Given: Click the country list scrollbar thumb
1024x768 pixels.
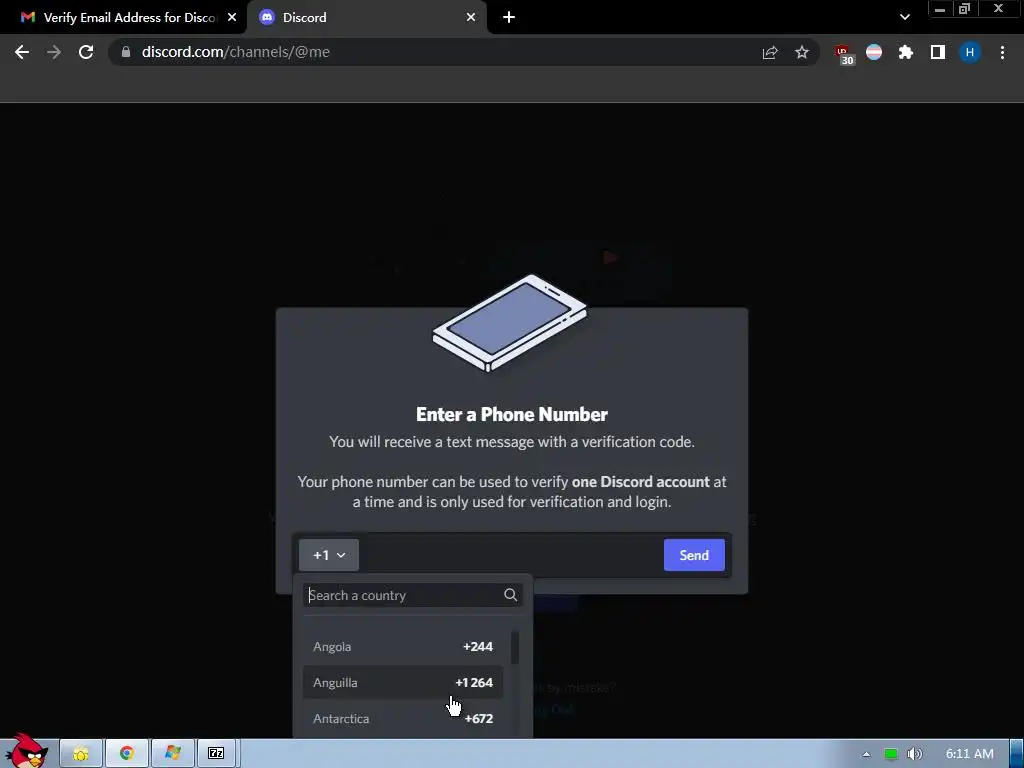Looking at the screenshot, I should click(x=515, y=648).
